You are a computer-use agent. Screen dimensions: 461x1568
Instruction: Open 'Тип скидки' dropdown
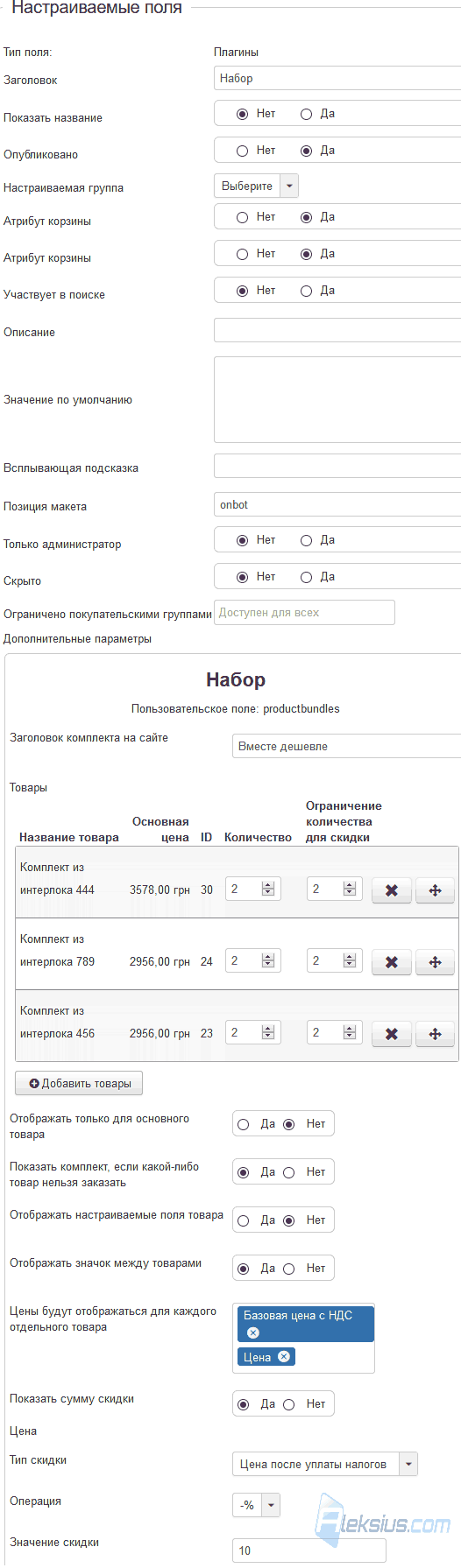(325, 1464)
